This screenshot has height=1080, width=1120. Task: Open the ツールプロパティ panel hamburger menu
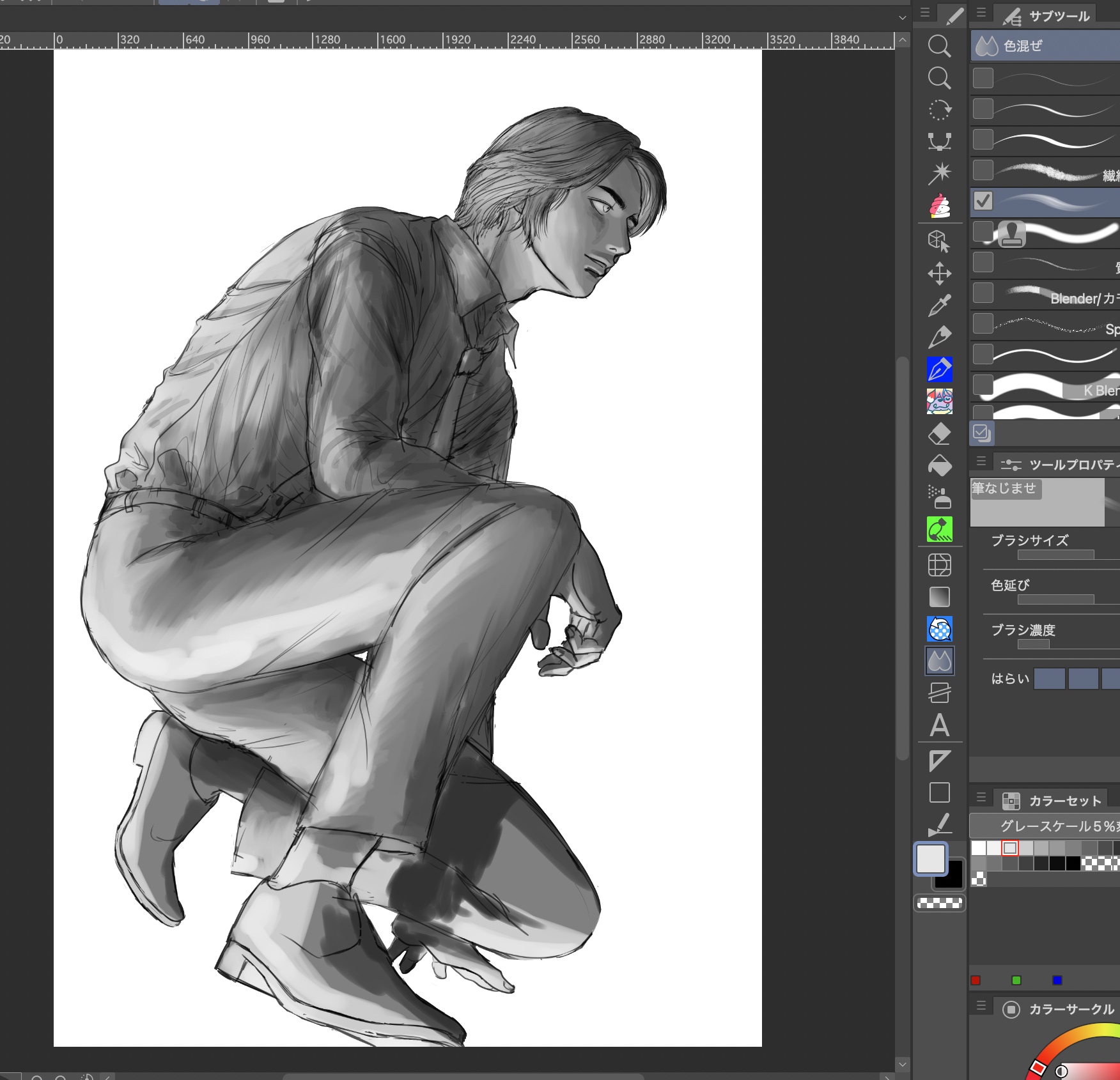click(981, 461)
